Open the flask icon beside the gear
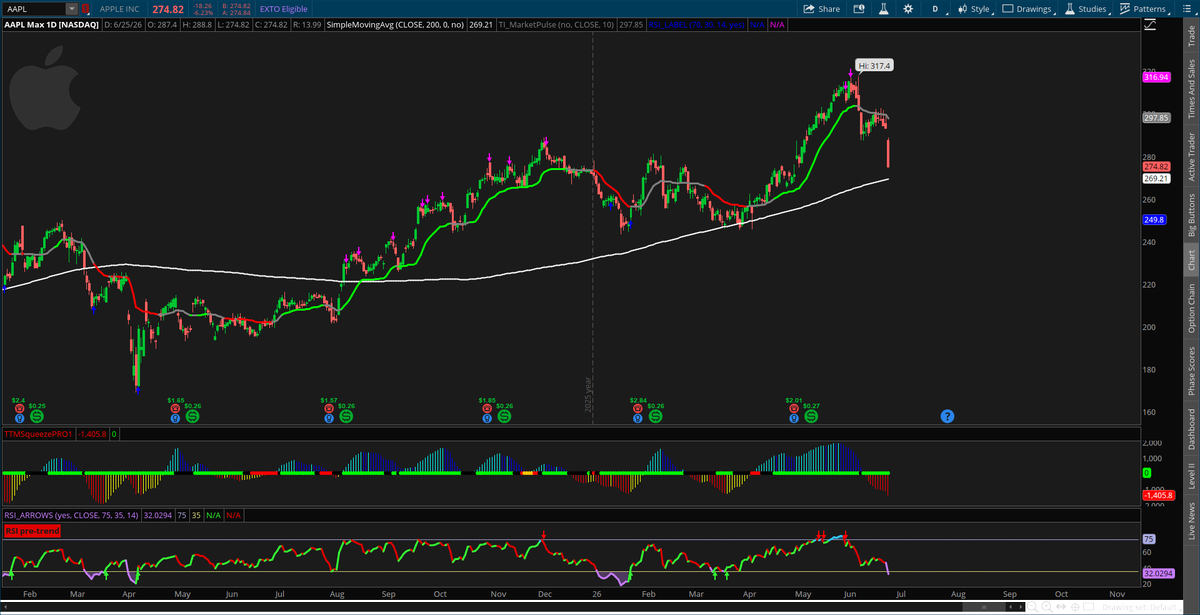Screen dimensions: 1200x615 pyautogui.click(x=883, y=8)
